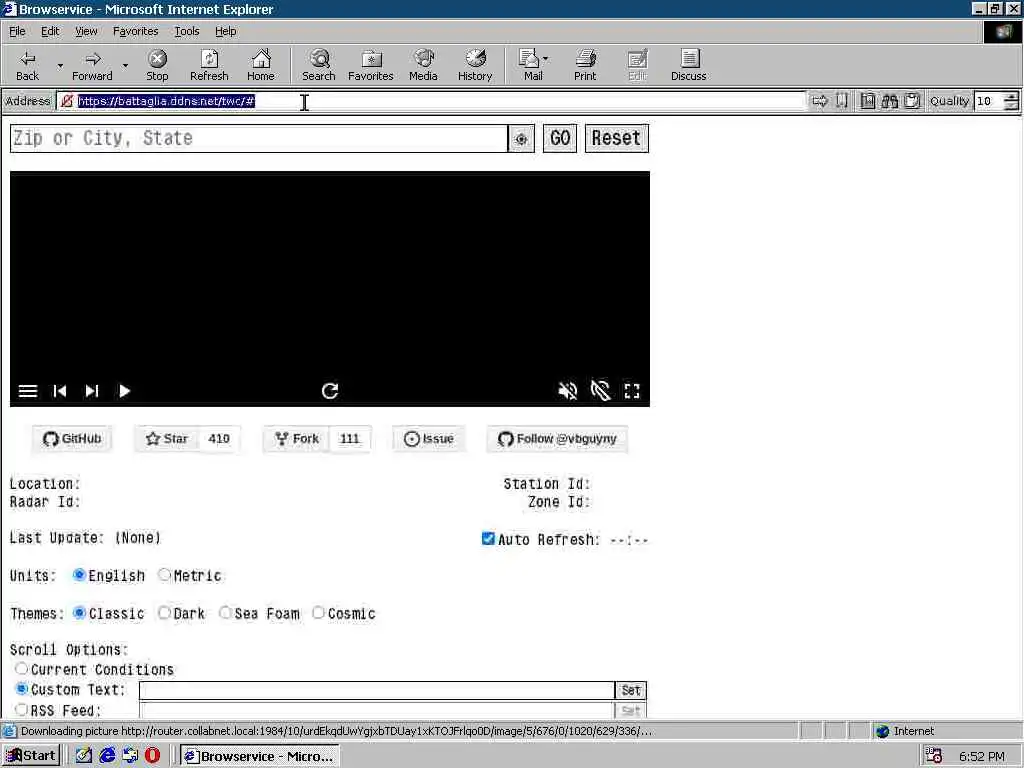Click the GitHub Star button
The height and width of the screenshot is (768, 1024).
[x=167, y=439]
